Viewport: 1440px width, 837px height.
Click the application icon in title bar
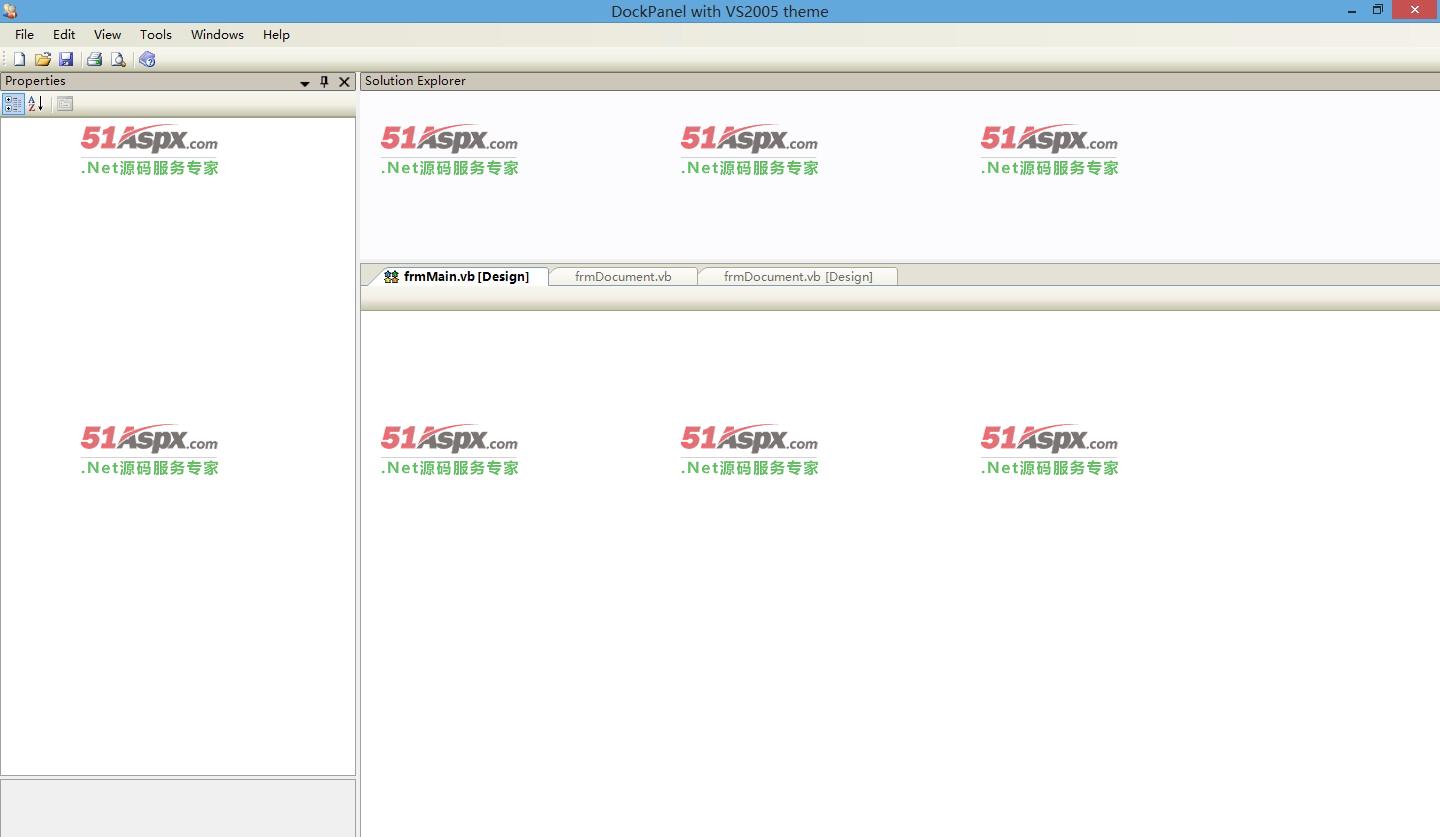10,11
